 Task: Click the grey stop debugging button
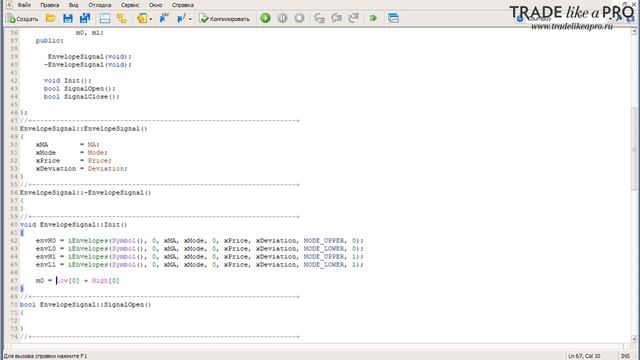click(x=300, y=18)
